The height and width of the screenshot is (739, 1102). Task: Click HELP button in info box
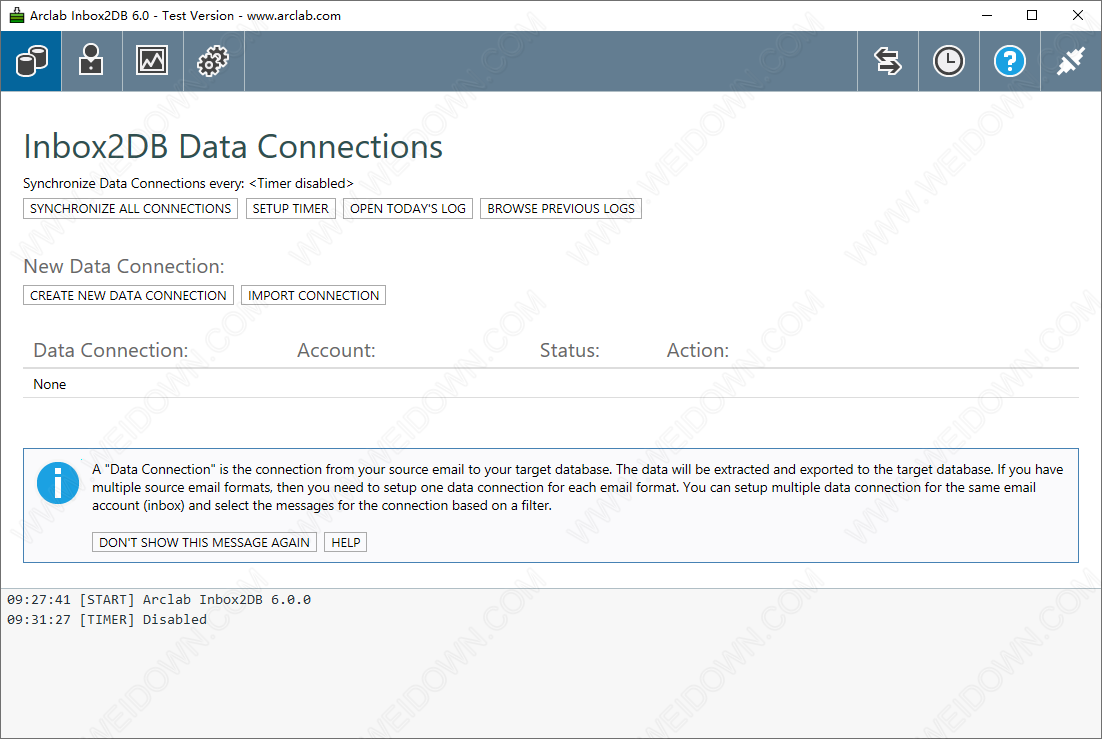[x=345, y=542]
